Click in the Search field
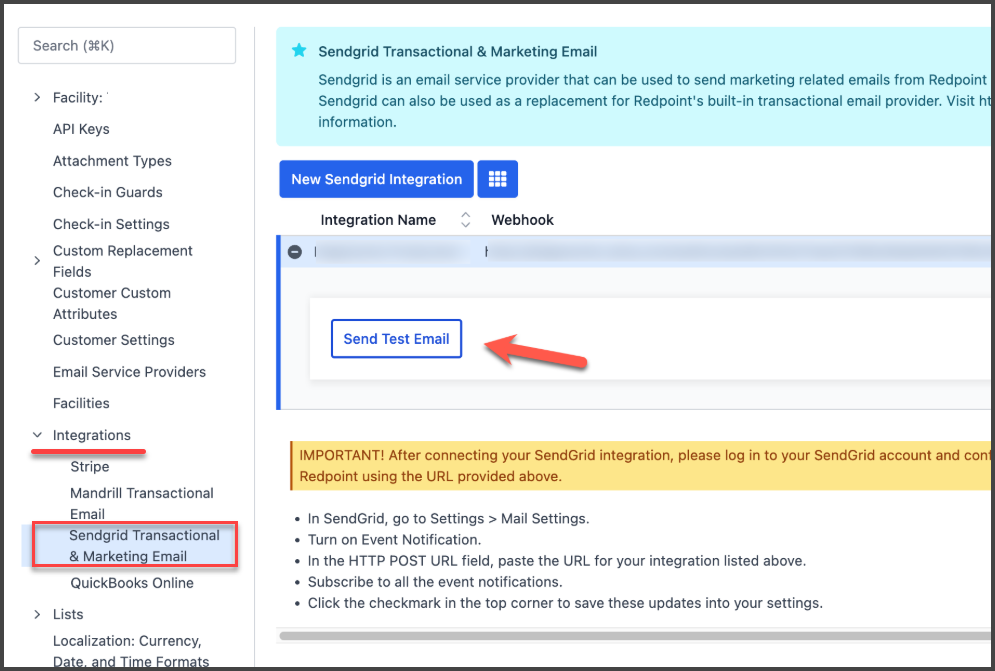The width and height of the screenshot is (995, 671). point(127,46)
